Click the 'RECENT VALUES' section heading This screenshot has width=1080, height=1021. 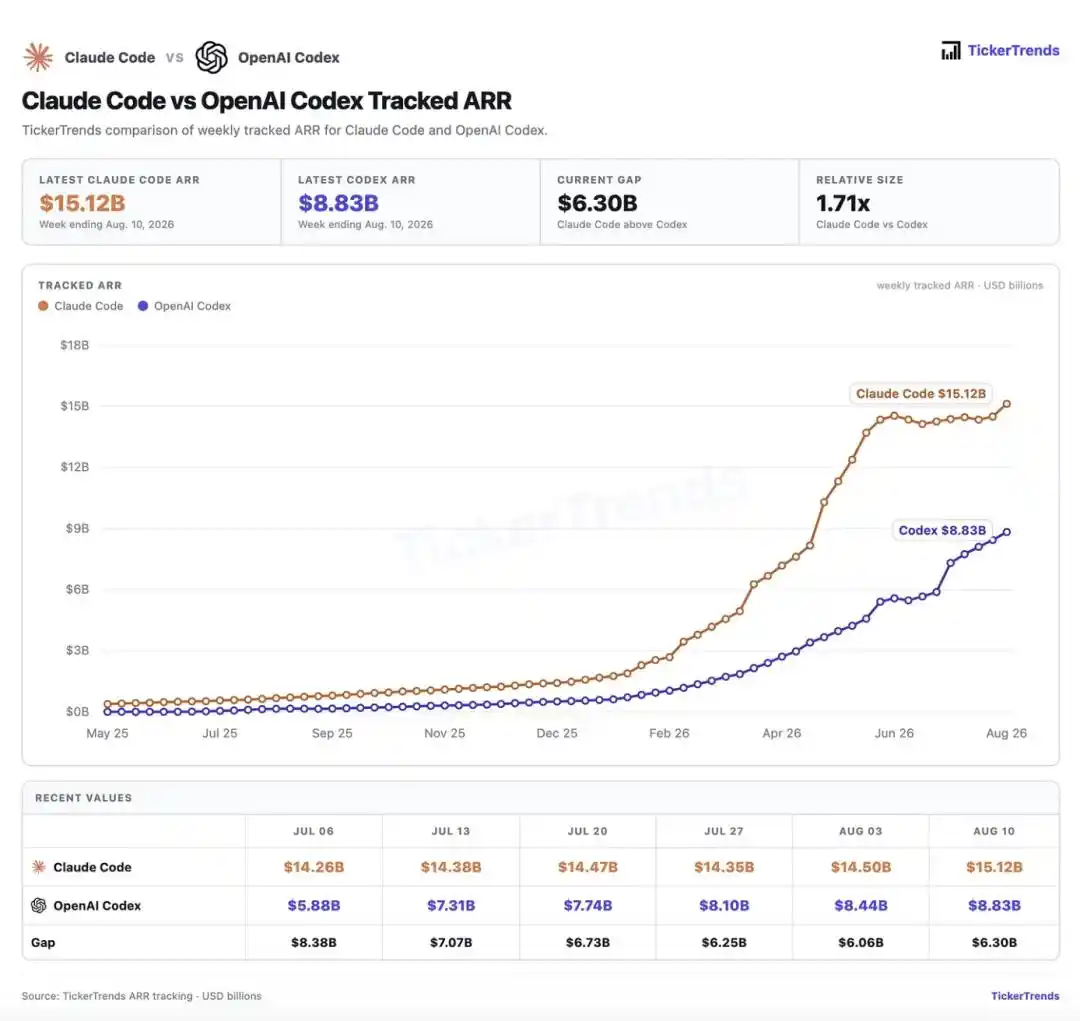[x=83, y=798]
